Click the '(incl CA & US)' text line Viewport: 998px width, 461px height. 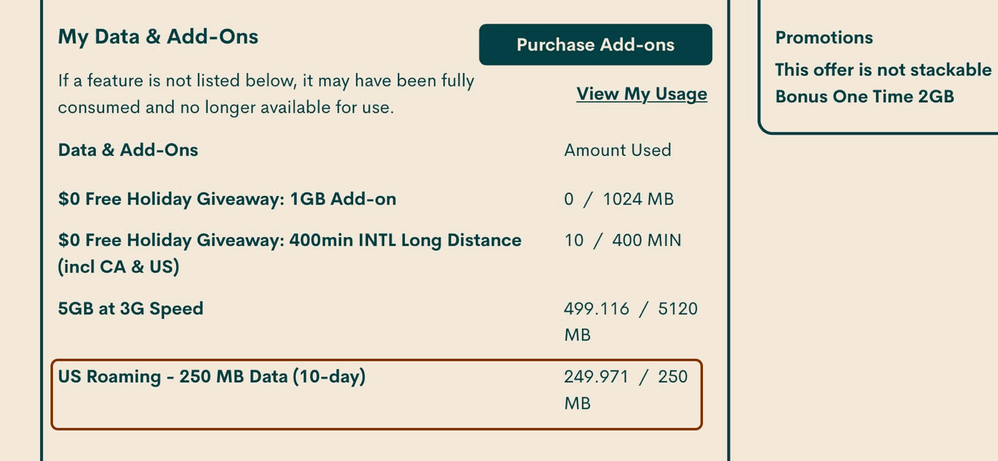[121, 268]
